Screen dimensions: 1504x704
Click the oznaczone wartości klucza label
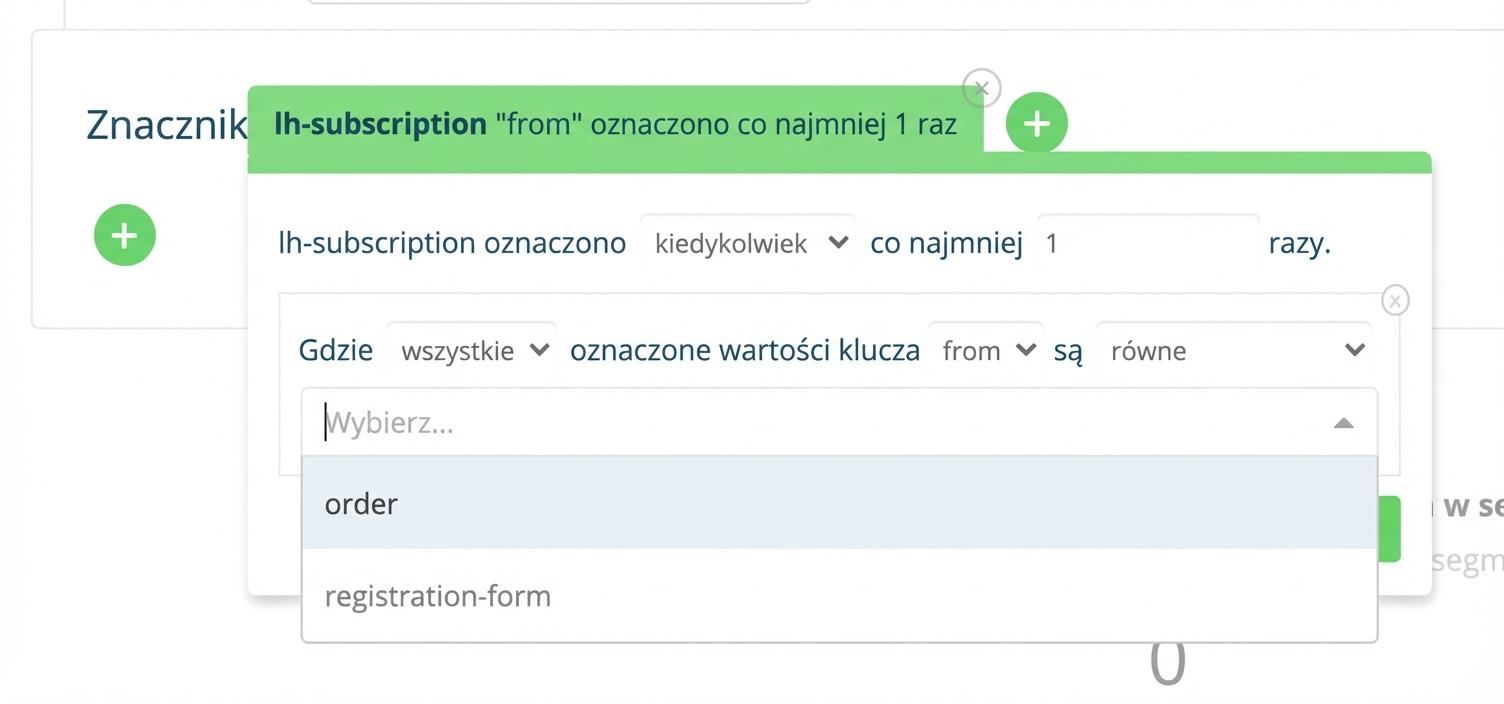pos(745,350)
